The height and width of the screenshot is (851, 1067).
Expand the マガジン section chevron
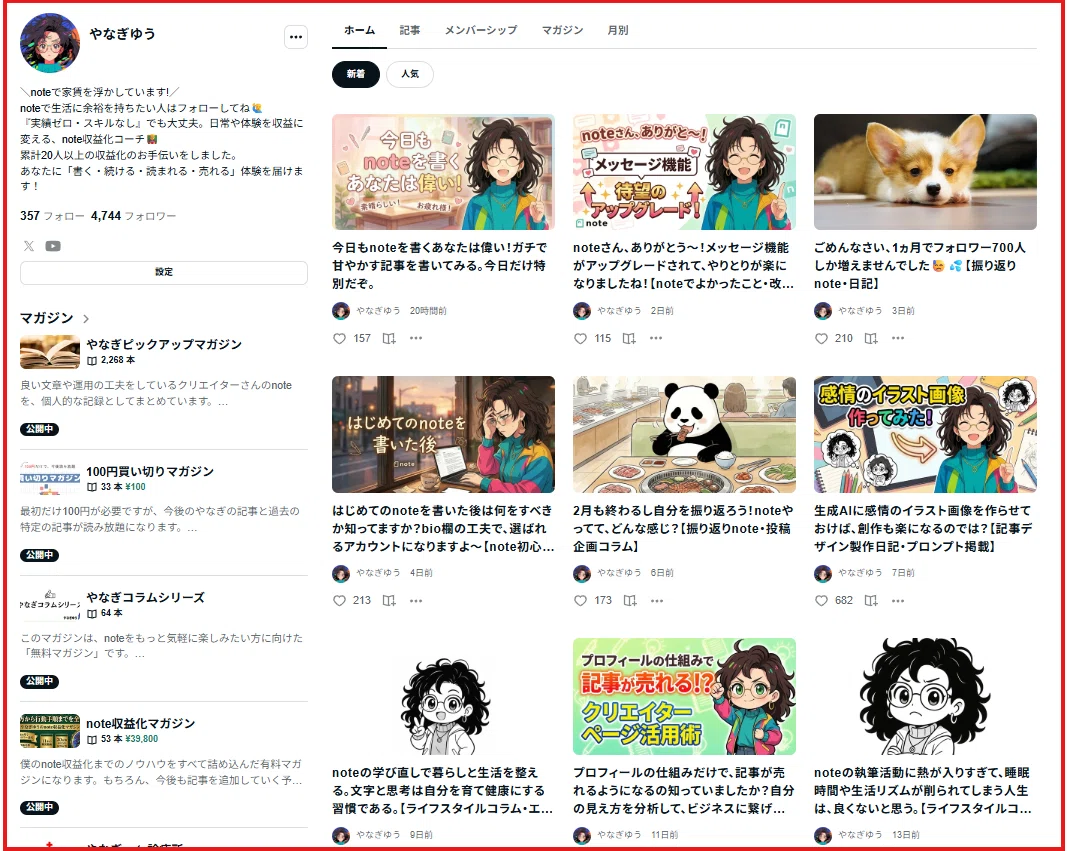click(86, 318)
